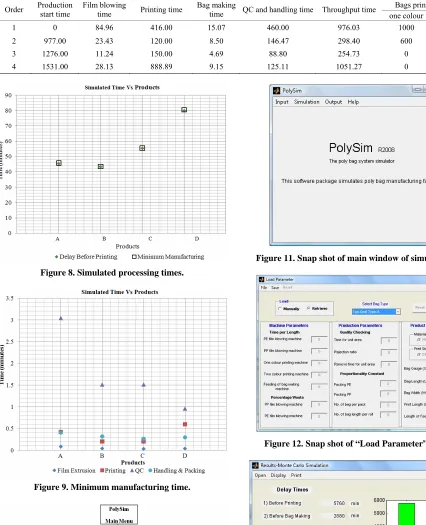The width and height of the screenshot is (426, 525).
Task: Click the Minimum Manufacturing legend entry
Action: coord(168,257)
